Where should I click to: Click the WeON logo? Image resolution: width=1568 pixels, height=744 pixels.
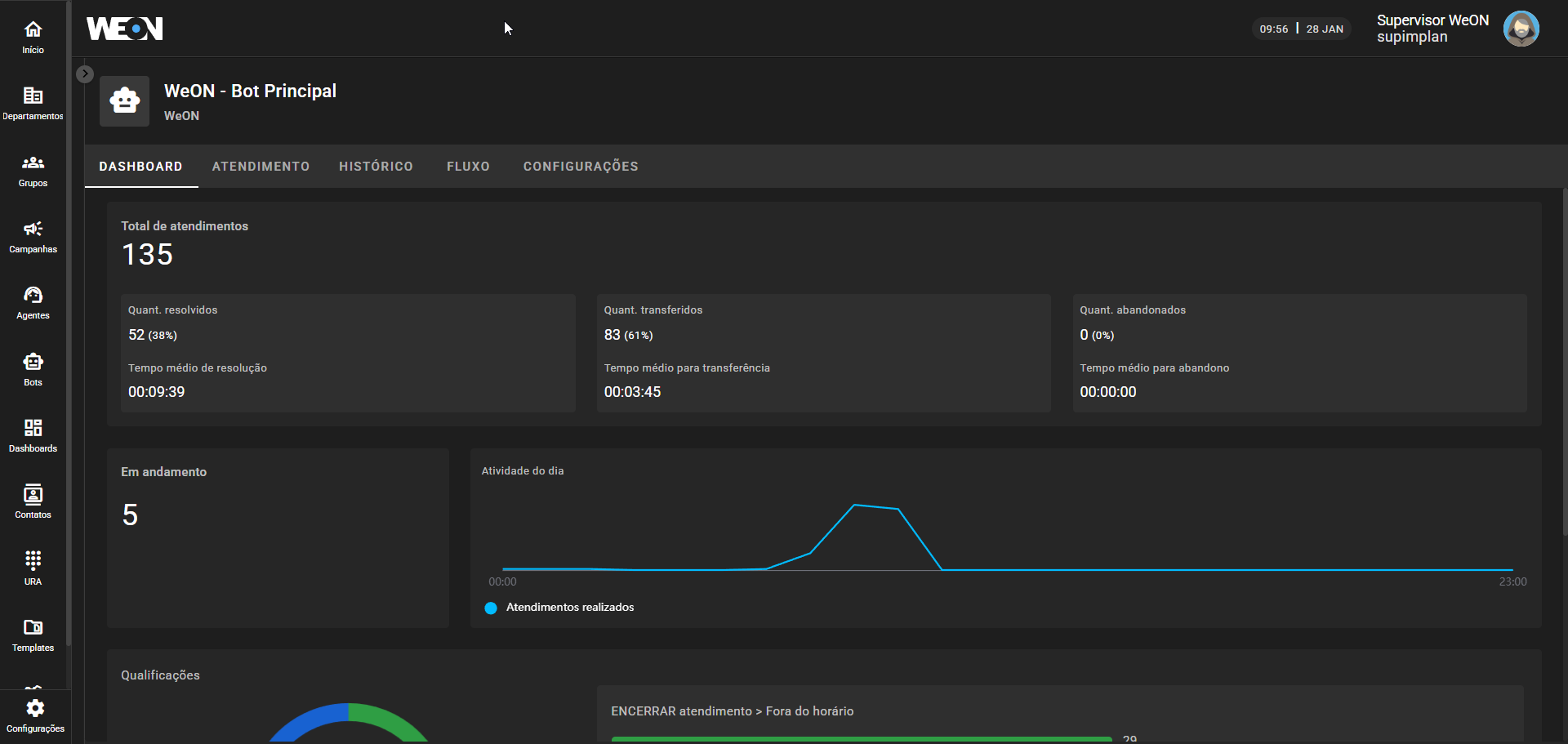pos(125,29)
